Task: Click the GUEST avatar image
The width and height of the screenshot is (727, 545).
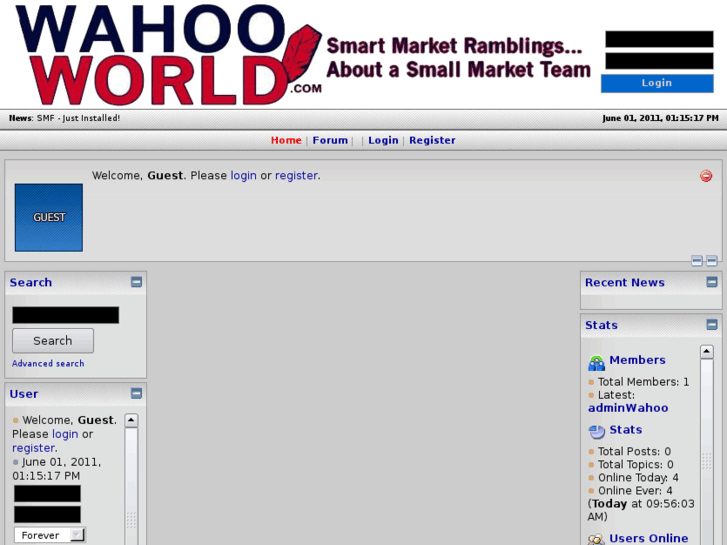Action: (49, 218)
